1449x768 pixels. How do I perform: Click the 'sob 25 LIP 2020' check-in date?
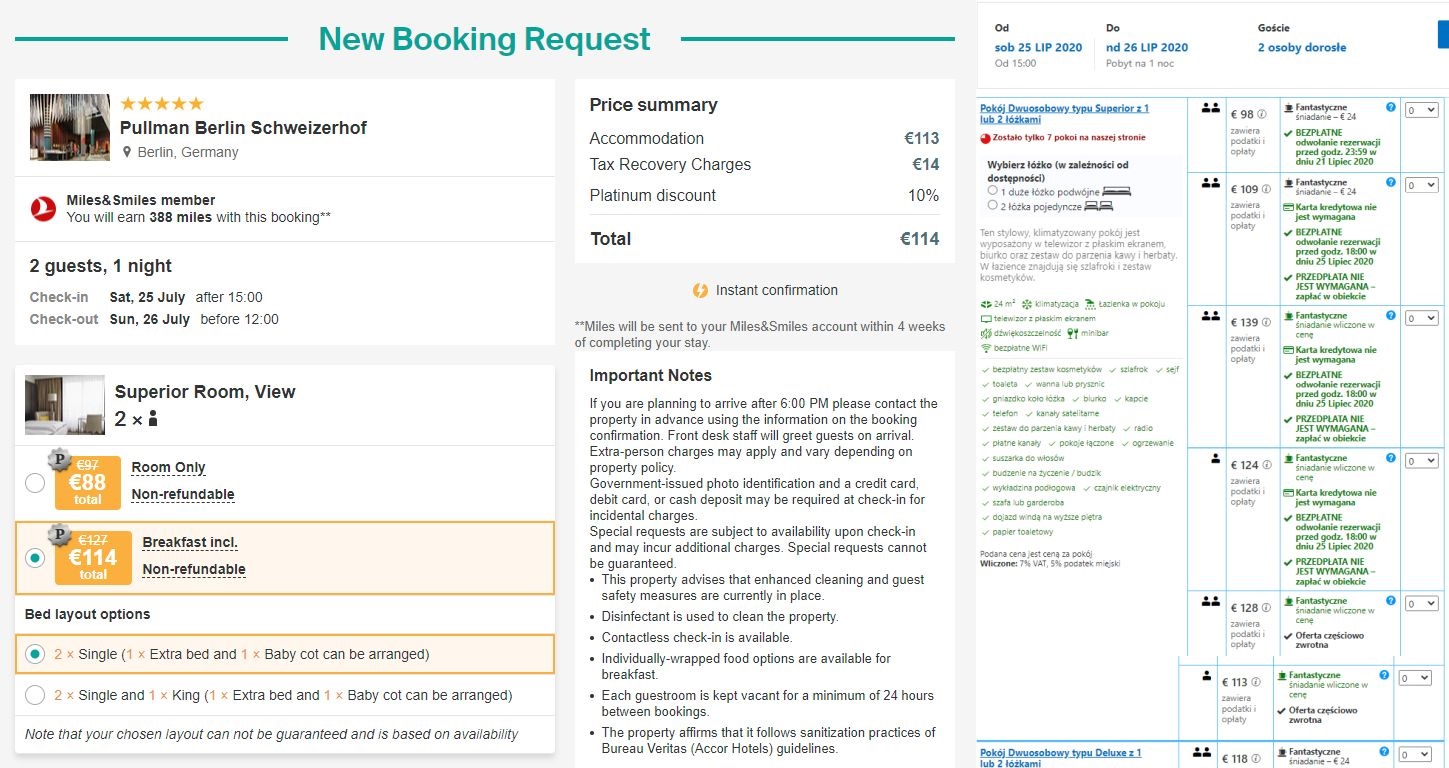pos(1038,48)
